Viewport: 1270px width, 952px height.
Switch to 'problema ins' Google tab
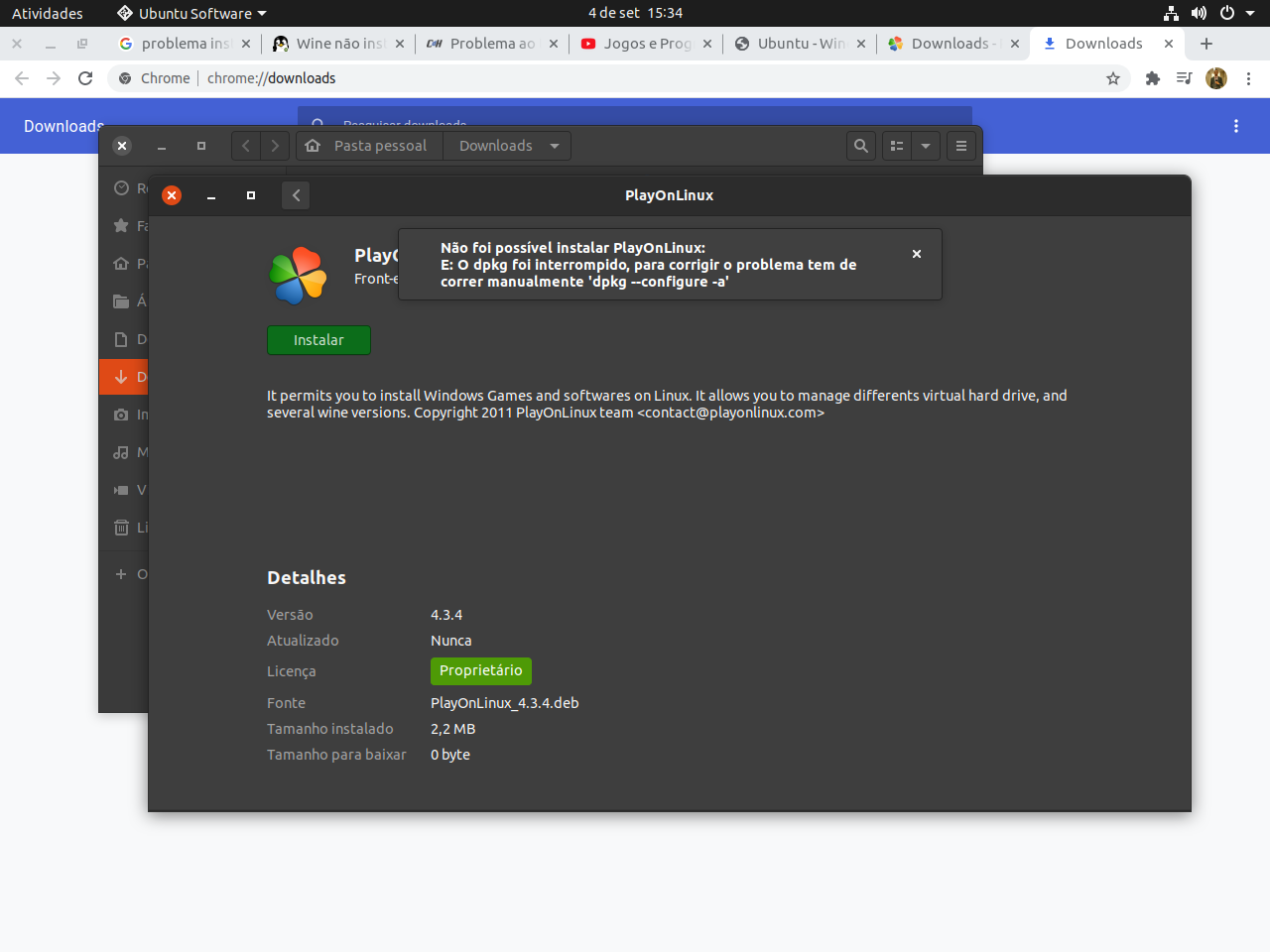[185, 44]
